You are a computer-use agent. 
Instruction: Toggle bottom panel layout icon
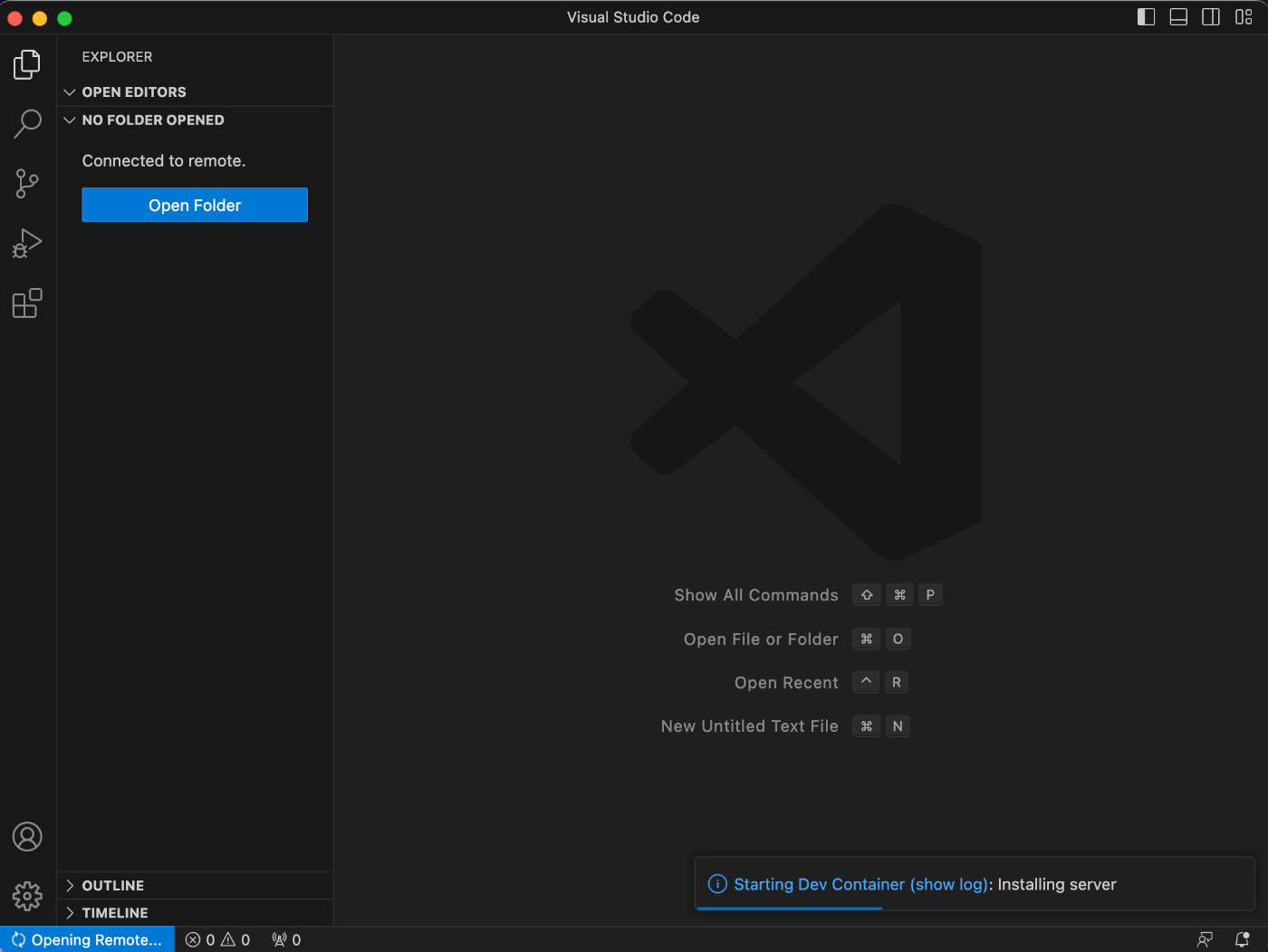tap(1178, 17)
